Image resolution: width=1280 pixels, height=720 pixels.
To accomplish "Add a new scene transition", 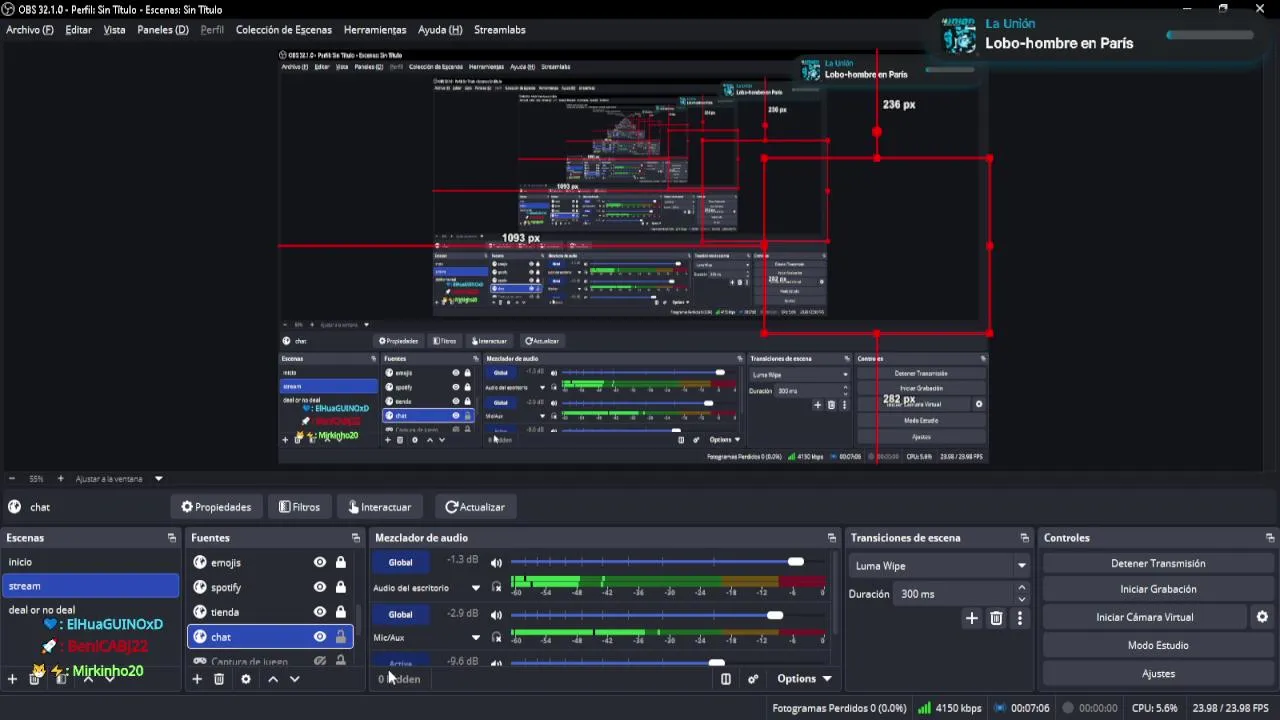I will (971, 619).
